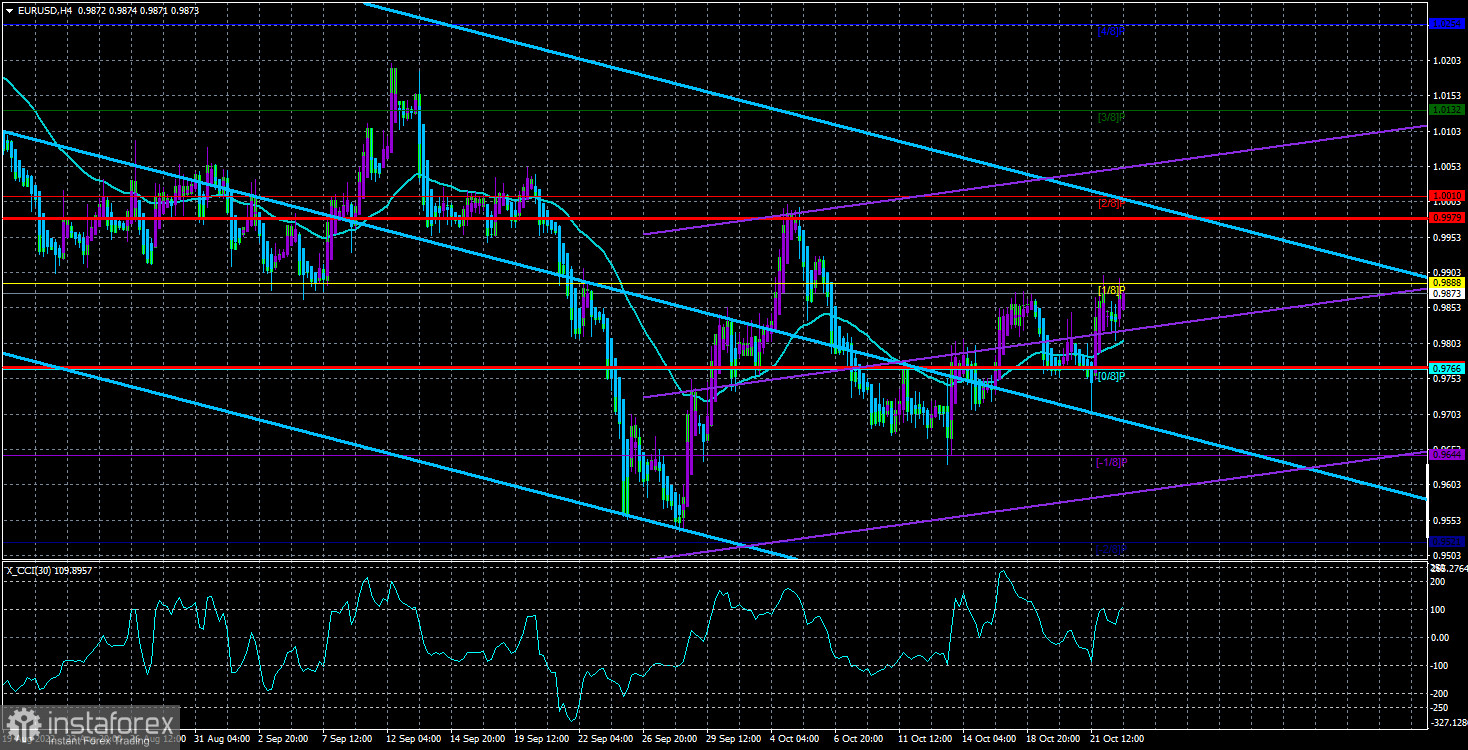Click the green 1.0132 price tag
The width and height of the screenshot is (1468, 750).
pos(1447,110)
